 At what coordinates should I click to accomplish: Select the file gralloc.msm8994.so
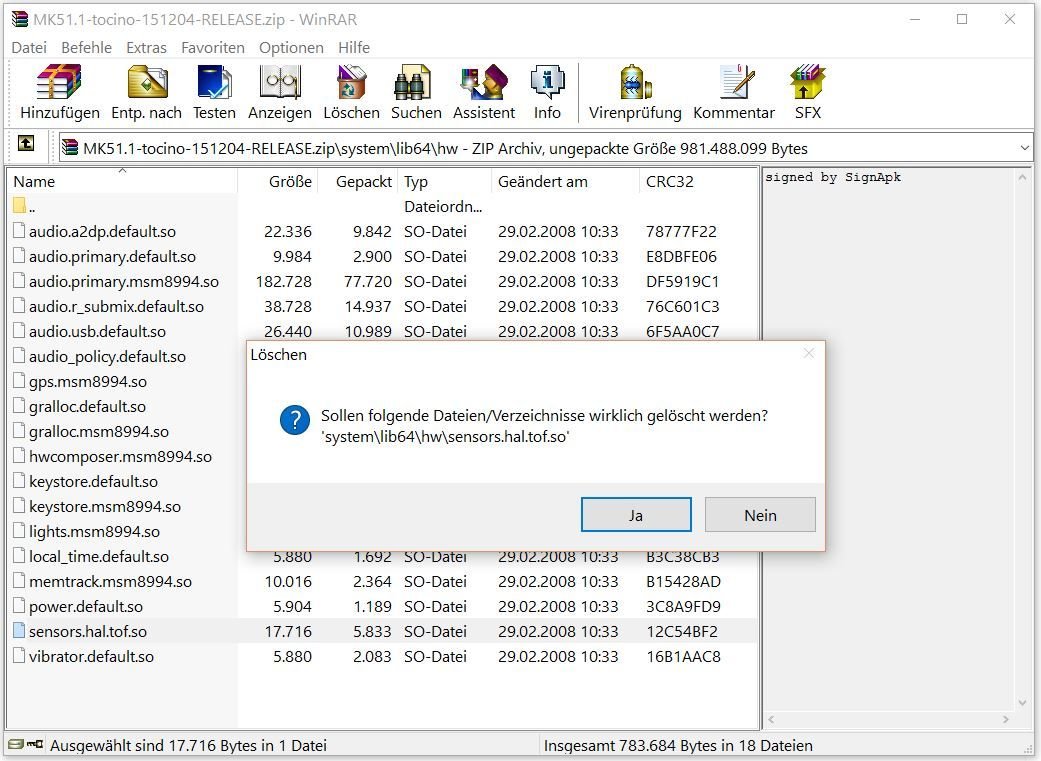[x=98, y=432]
